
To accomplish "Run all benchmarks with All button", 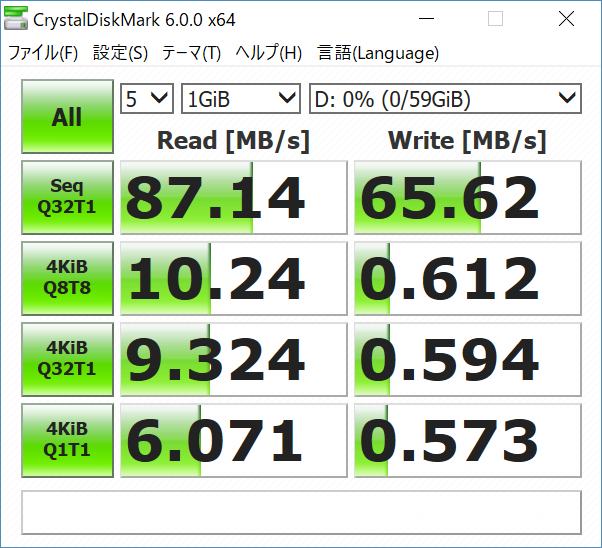I will pos(67,117).
